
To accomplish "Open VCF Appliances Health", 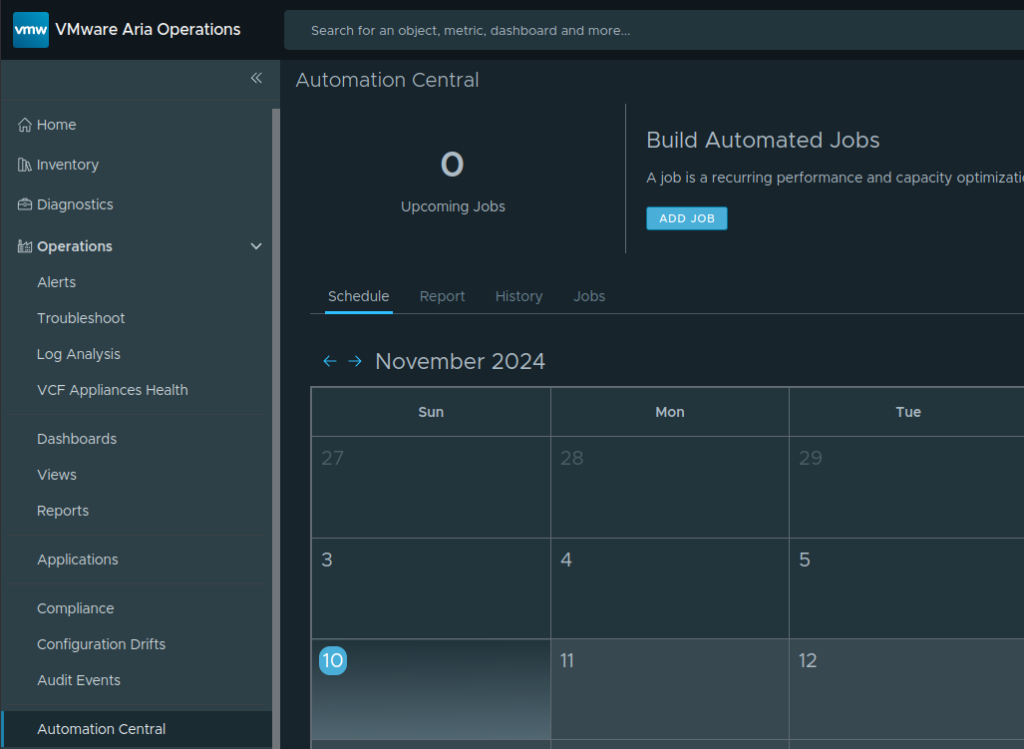I will 112,390.
